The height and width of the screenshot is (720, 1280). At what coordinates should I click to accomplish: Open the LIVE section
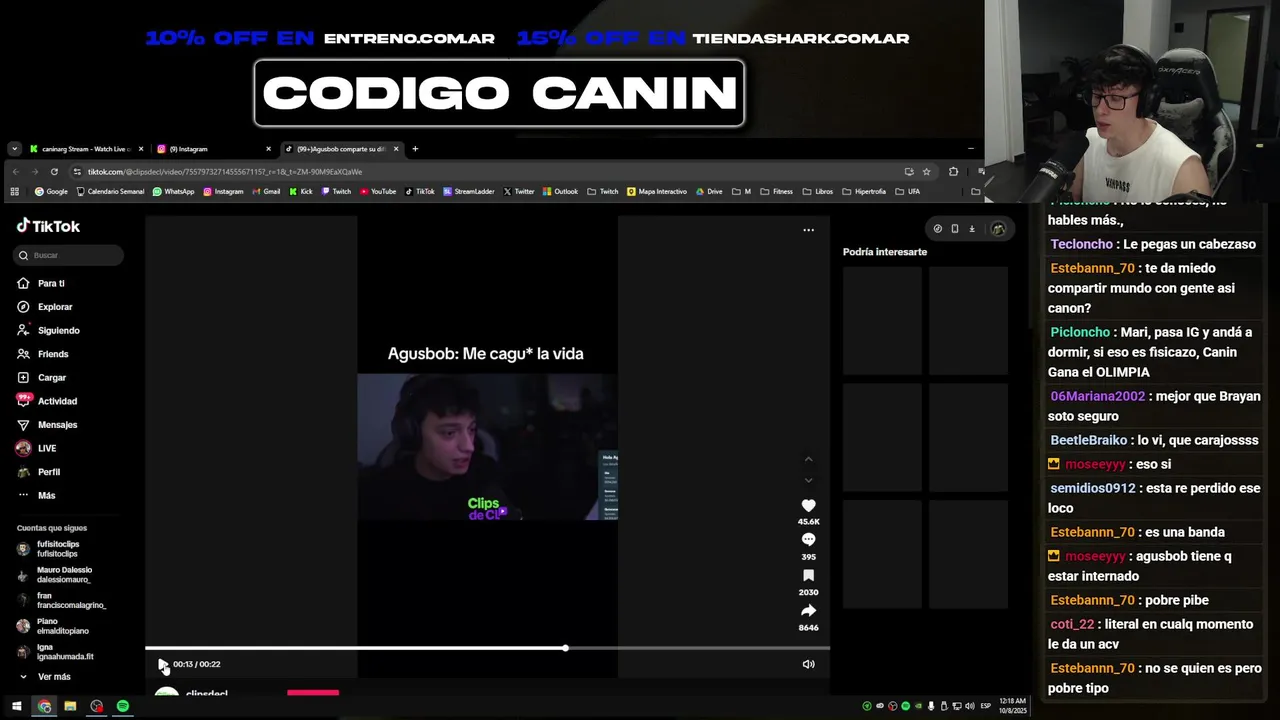point(37,448)
